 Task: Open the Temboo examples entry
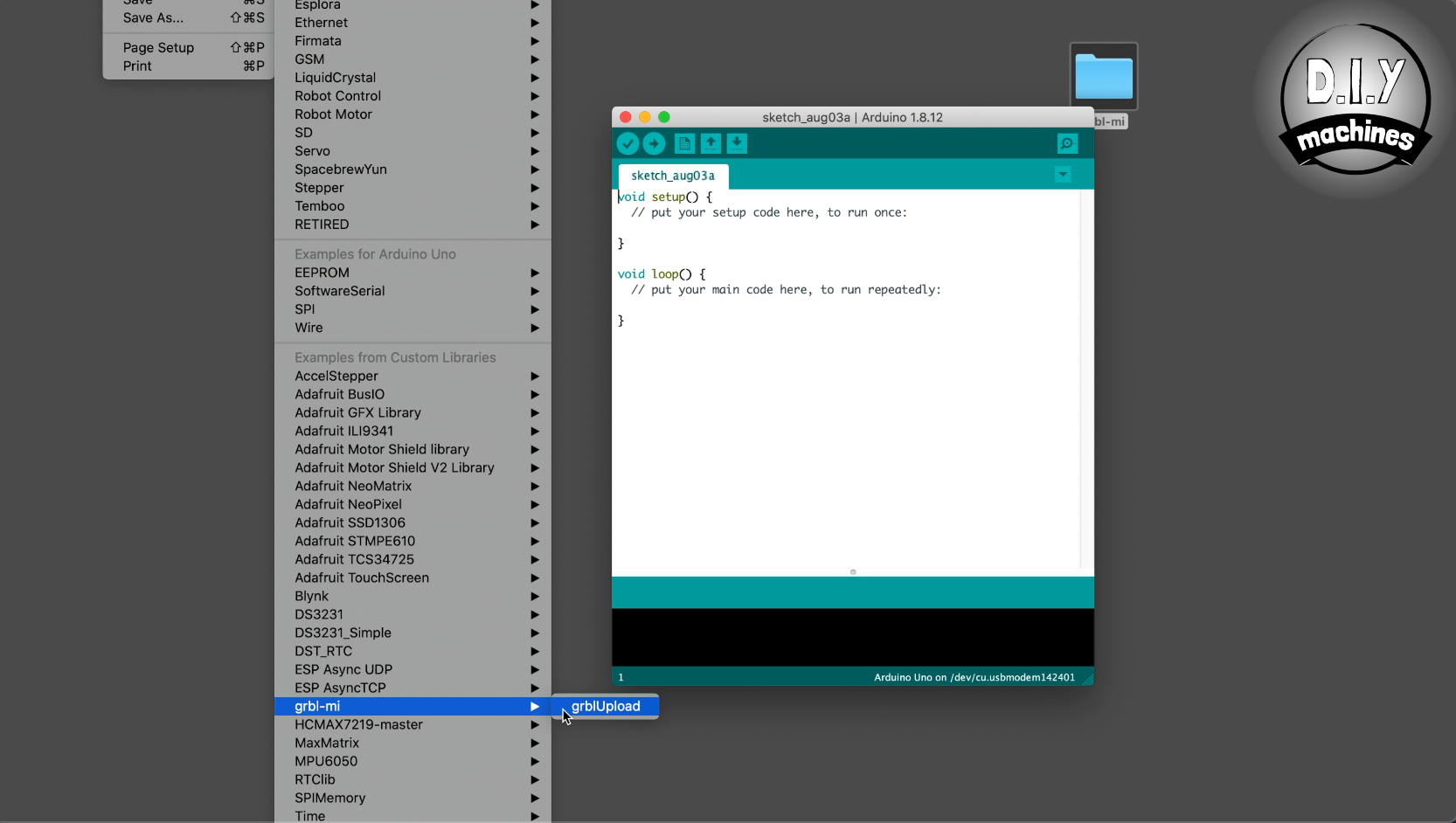(413, 206)
